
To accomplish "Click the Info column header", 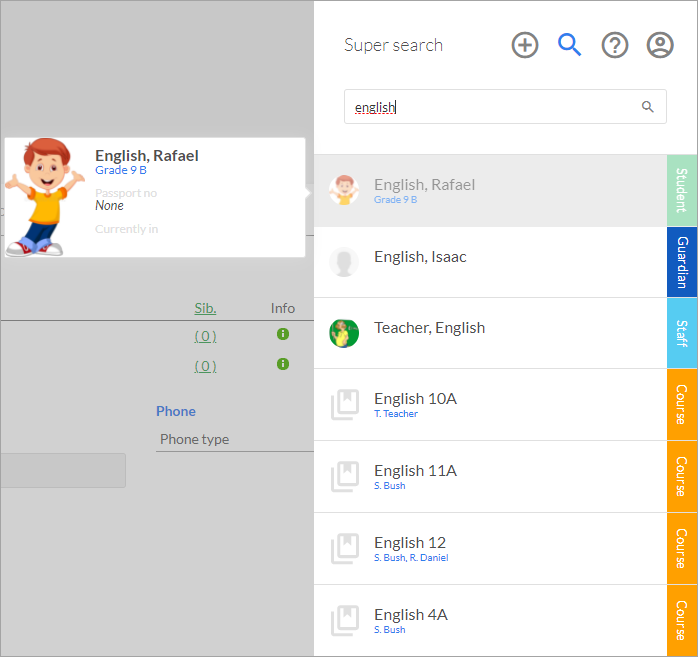I will 283,308.
